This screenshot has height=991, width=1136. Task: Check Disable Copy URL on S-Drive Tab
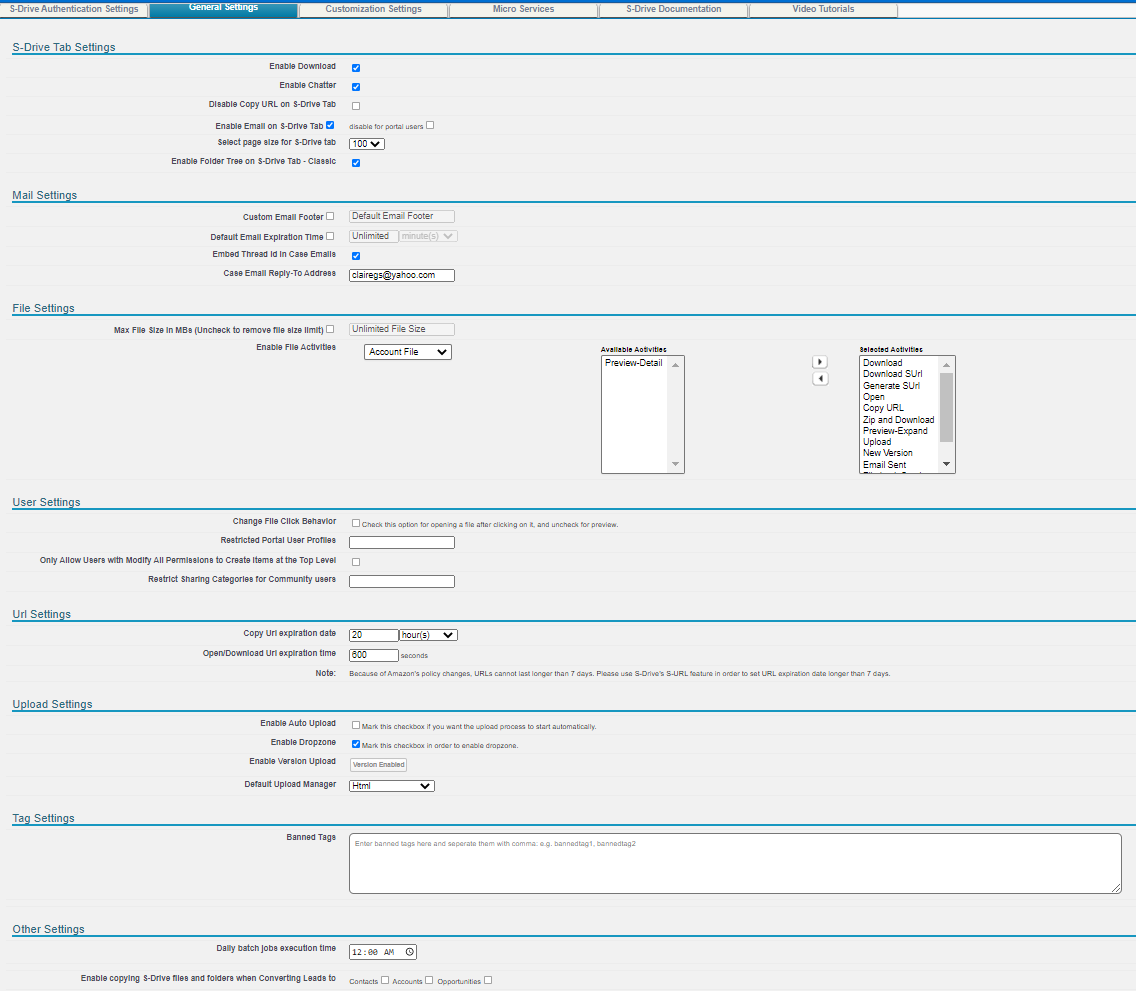356,106
